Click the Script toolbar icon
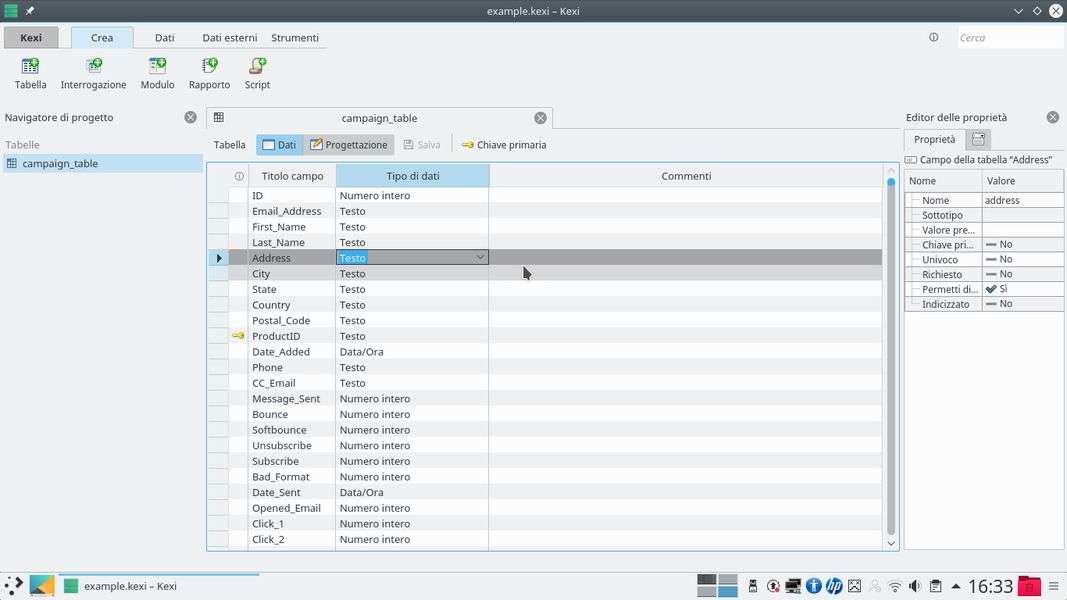1067x600 pixels. pyautogui.click(x=257, y=73)
